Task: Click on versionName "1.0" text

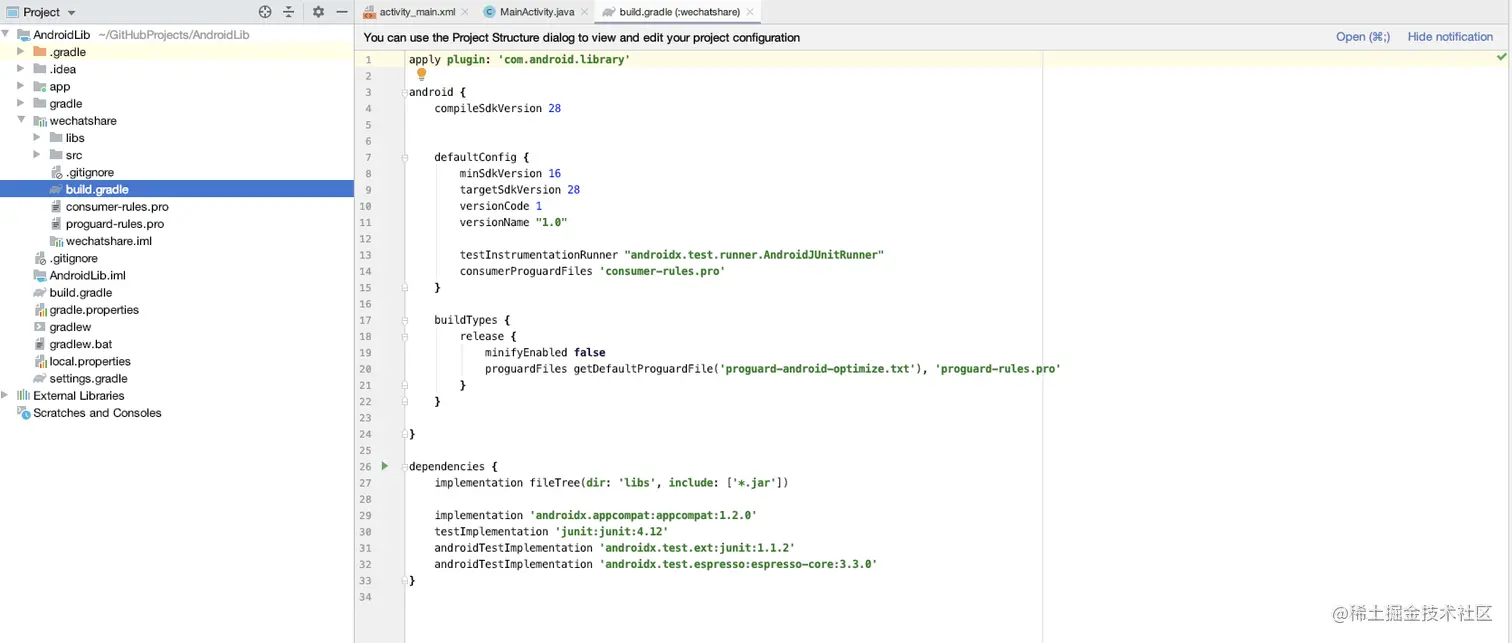Action: coord(513,222)
